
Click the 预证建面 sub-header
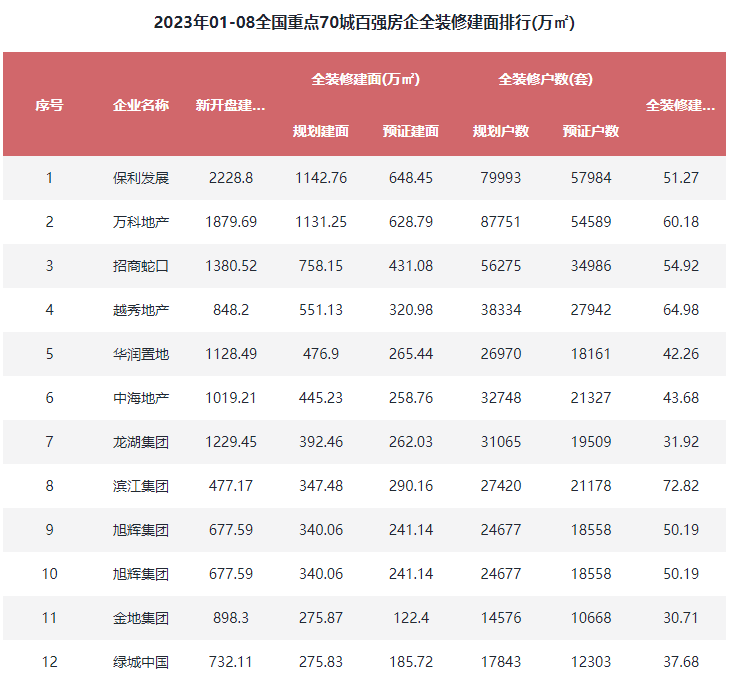[411, 131]
